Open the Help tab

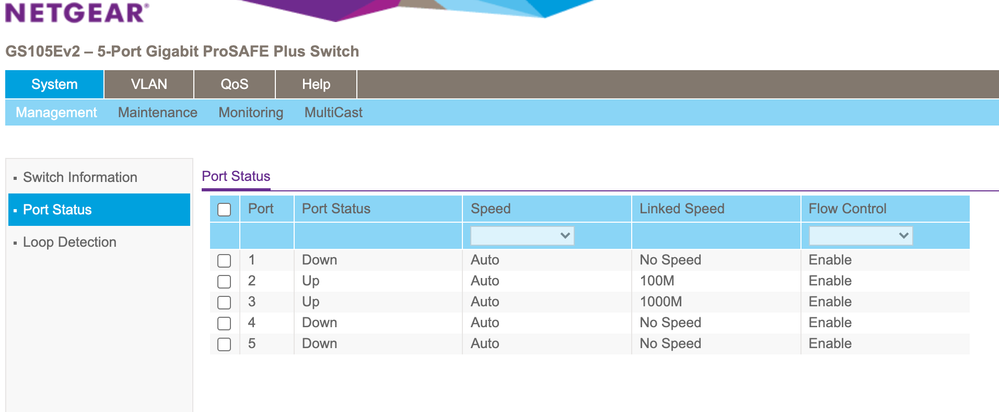pyautogui.click(x=316, y=84)
